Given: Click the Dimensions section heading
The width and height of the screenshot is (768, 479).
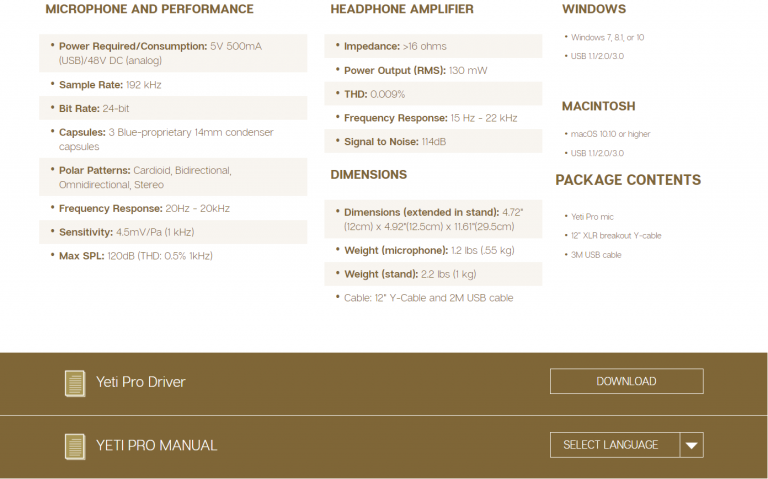Looking at the screenshot, I should (368, 175).
